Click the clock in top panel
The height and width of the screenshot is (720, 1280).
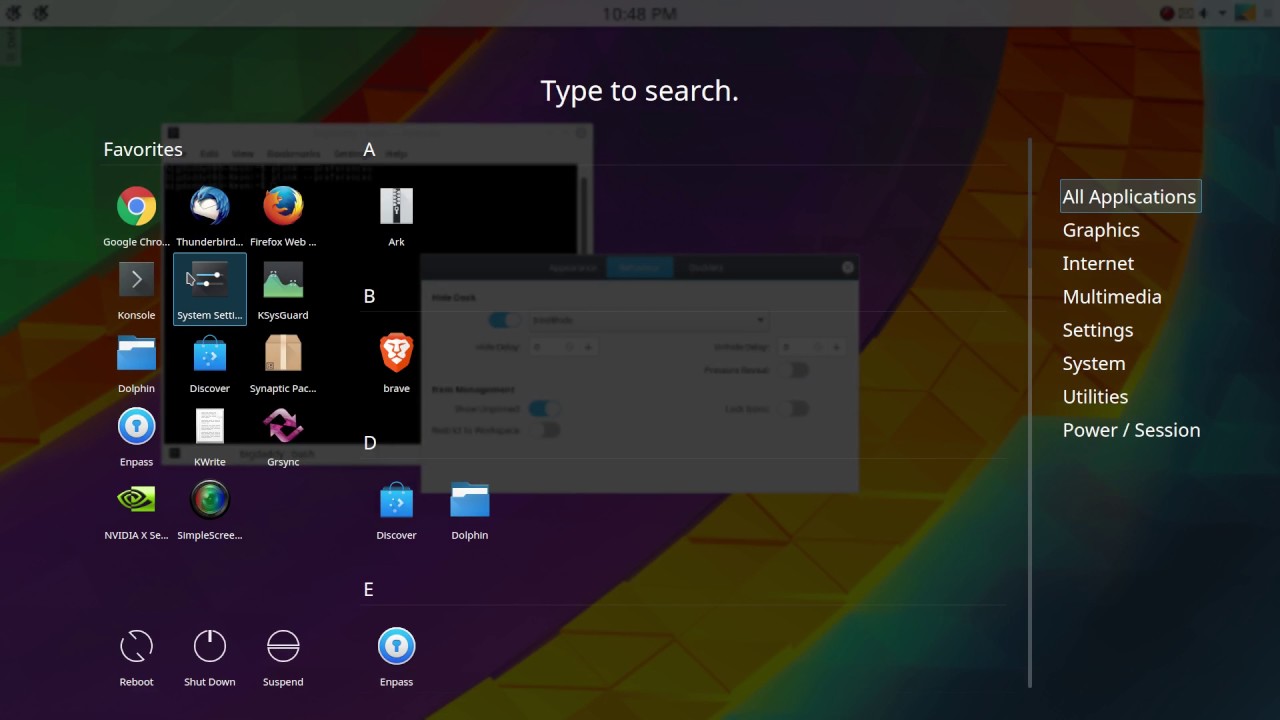pos(639,14)
